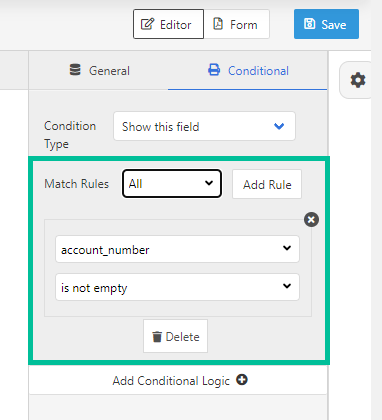Select the Conditional tab
The height and width of the screenshot is (420, 382).
click(x=248, y=71)
